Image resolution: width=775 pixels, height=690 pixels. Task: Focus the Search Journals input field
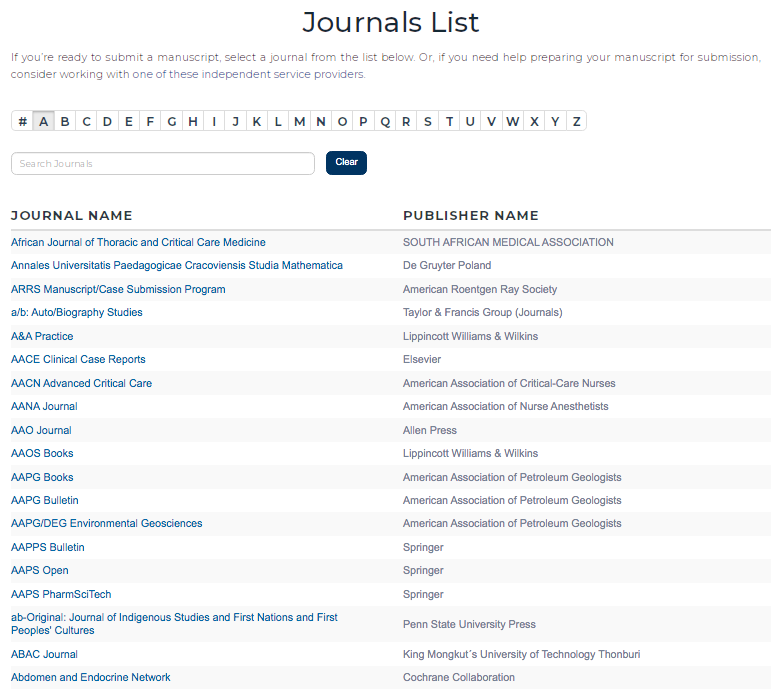163,164
